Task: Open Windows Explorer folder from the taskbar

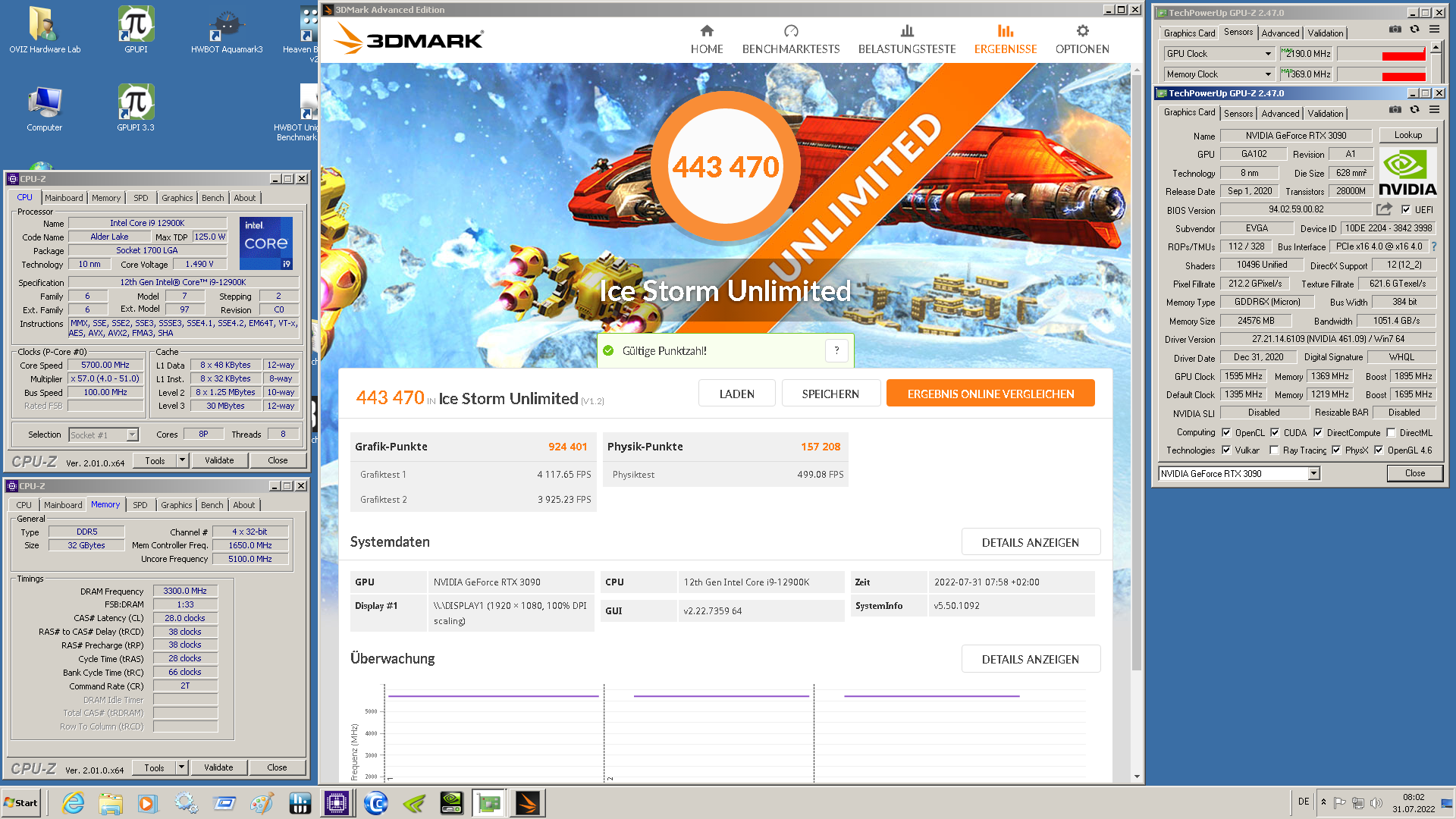Action: point(110,803)
